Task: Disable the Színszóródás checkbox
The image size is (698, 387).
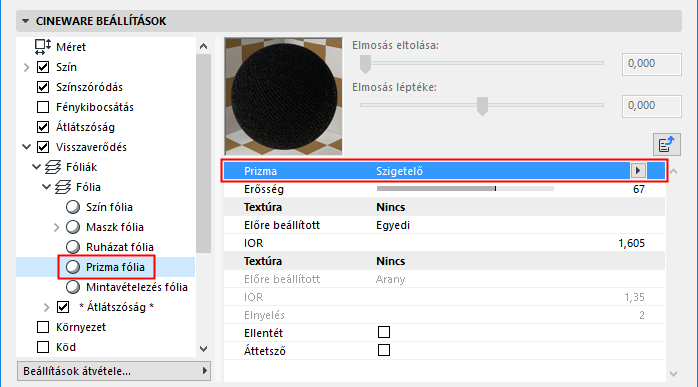Action: click(43, 87)
